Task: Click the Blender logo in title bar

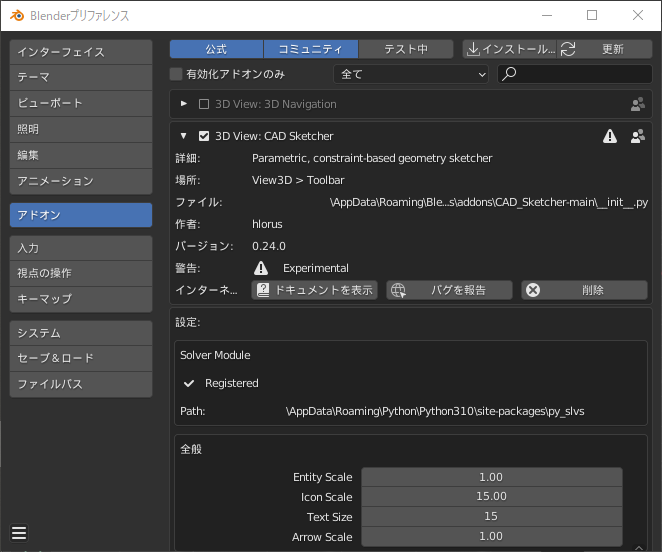Action: (17, 16)
